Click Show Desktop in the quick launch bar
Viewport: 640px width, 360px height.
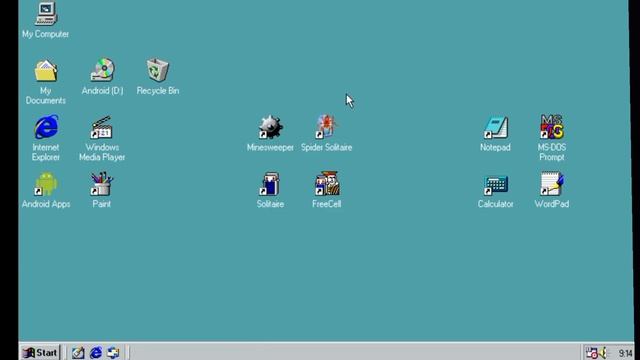tap(78, 353)
